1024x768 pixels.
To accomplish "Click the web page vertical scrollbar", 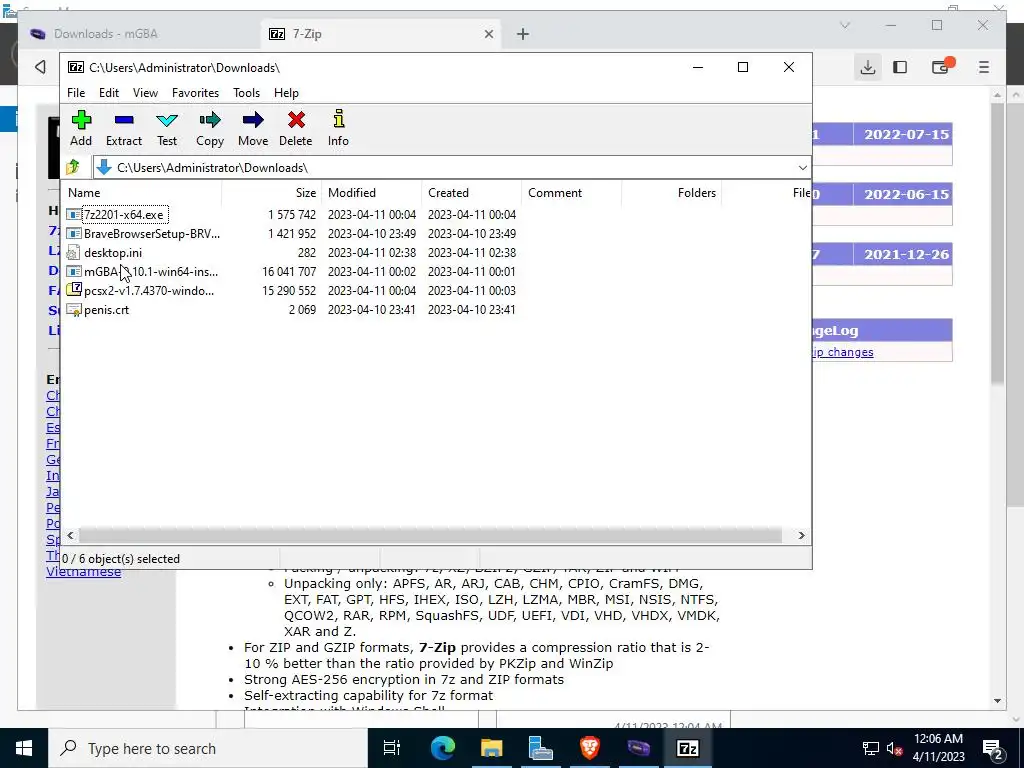I will (997, 243).
